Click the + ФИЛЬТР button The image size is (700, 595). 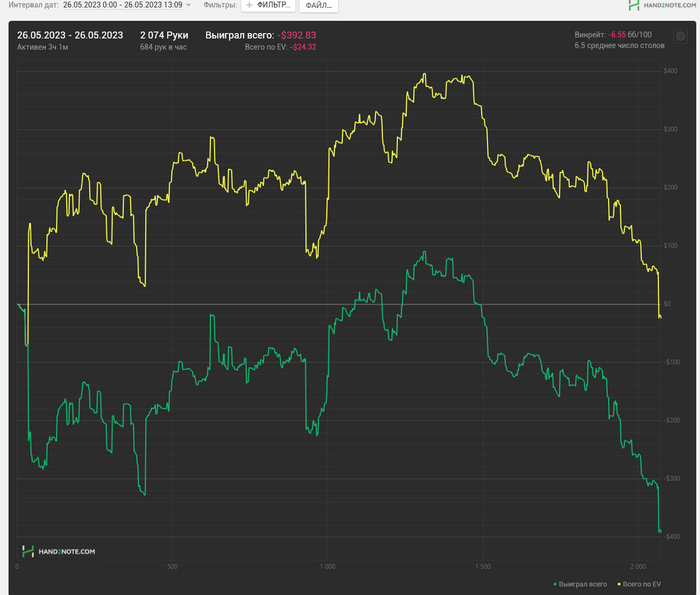tap(268, 5)
